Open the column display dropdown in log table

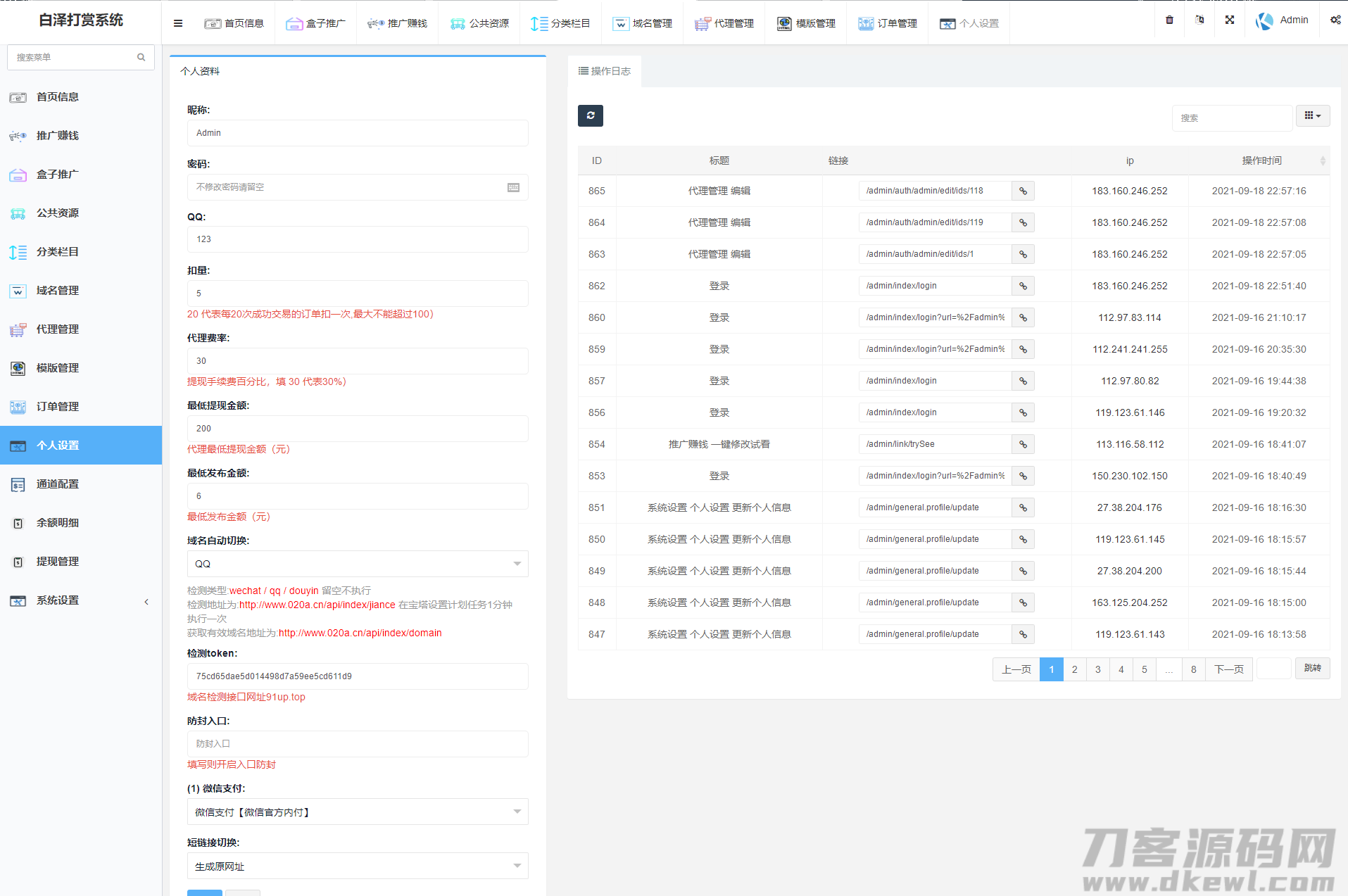pyautogui.click(x=1312, y=116)
